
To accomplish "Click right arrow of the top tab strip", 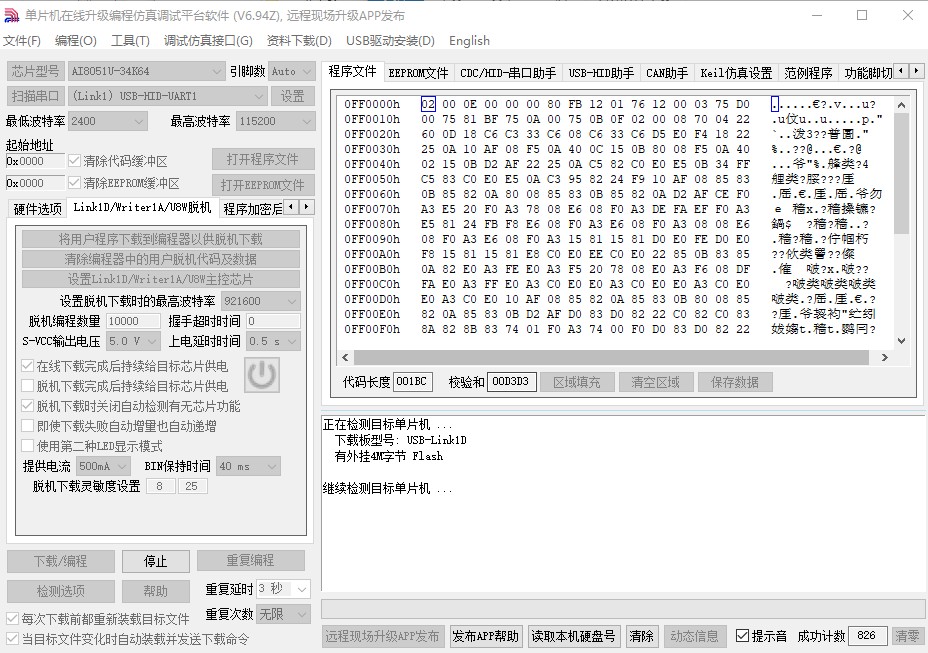I will 916,70.
